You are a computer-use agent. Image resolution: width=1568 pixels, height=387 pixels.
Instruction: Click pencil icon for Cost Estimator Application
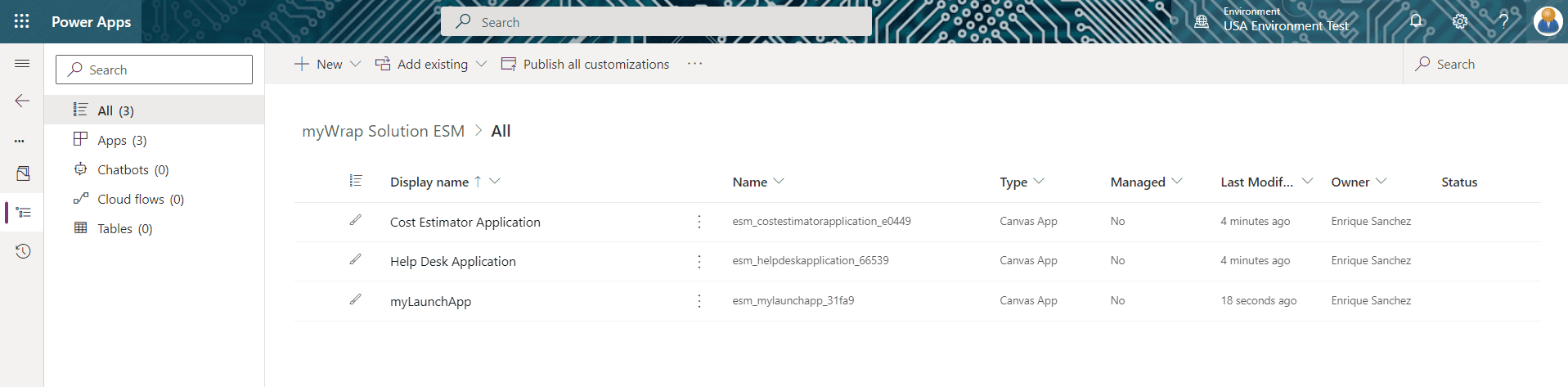click(356, 220)
